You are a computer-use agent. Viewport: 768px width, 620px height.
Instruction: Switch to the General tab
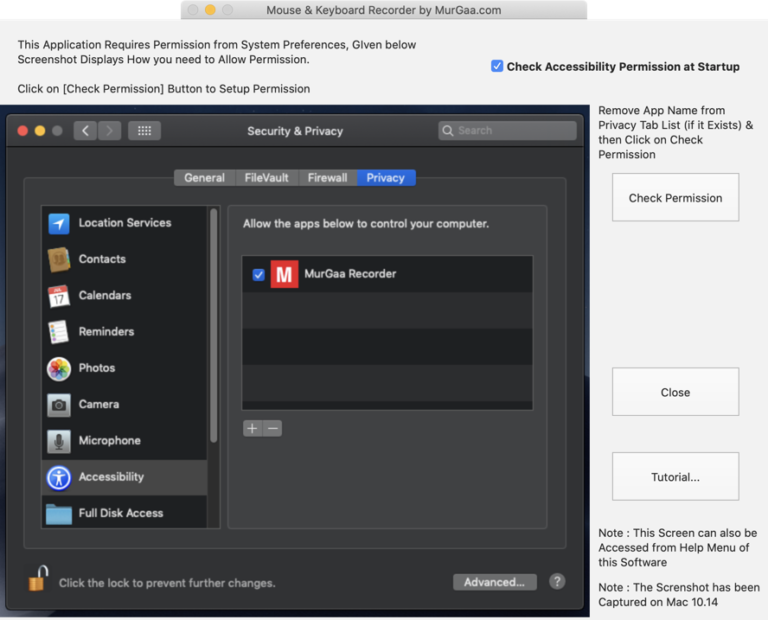204,178
